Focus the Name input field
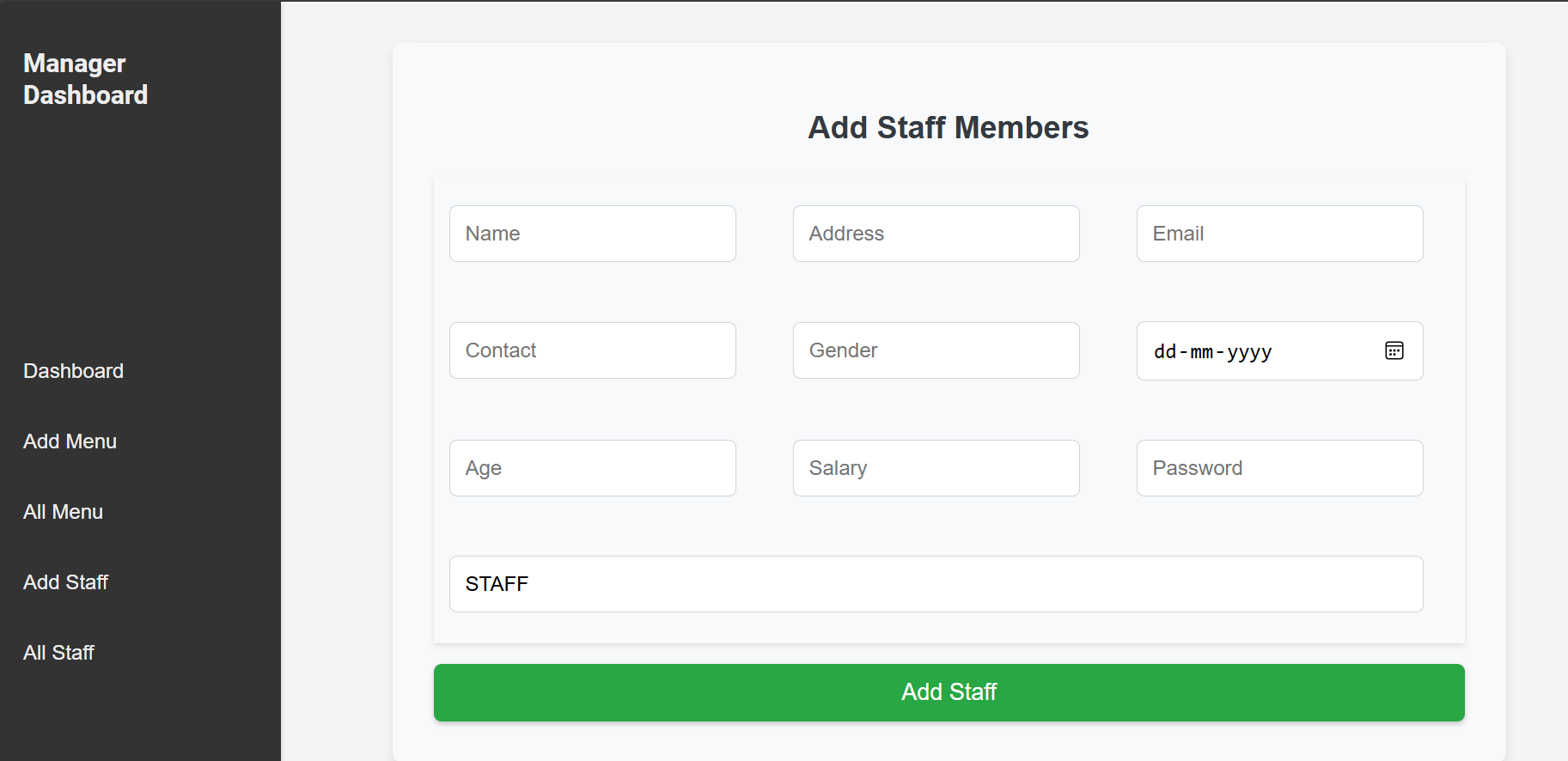This screenshot has height=761, width=1568. (x=592, y=234)
